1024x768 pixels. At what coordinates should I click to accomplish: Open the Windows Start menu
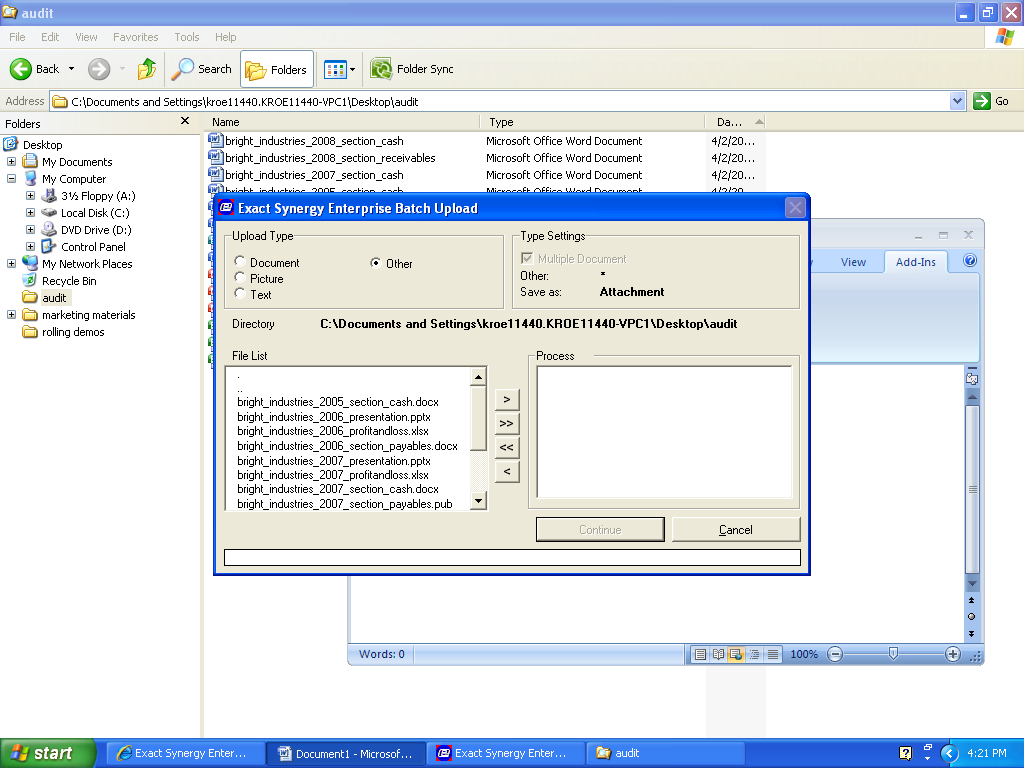point(48,753)
